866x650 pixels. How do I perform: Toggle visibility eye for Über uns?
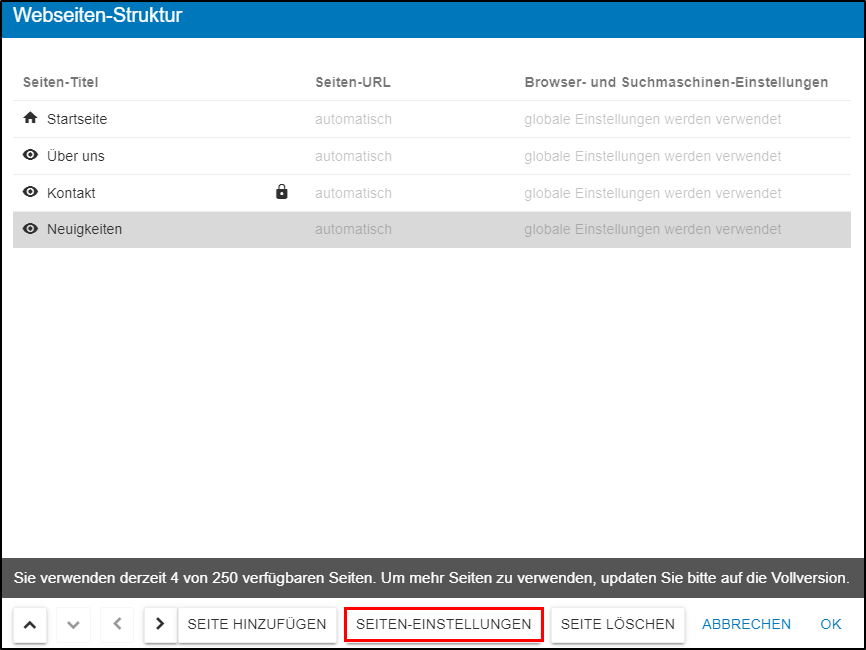pos(30,155)
